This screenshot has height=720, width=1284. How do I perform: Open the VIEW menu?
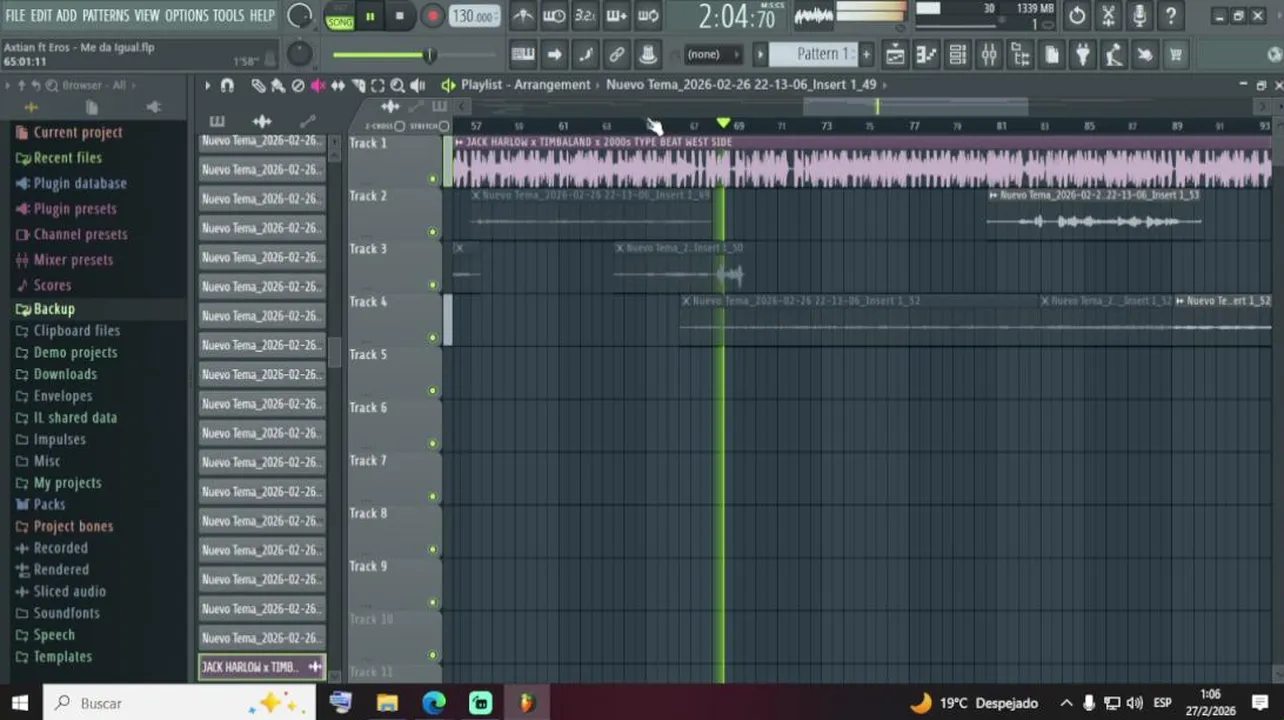[147, 16]
